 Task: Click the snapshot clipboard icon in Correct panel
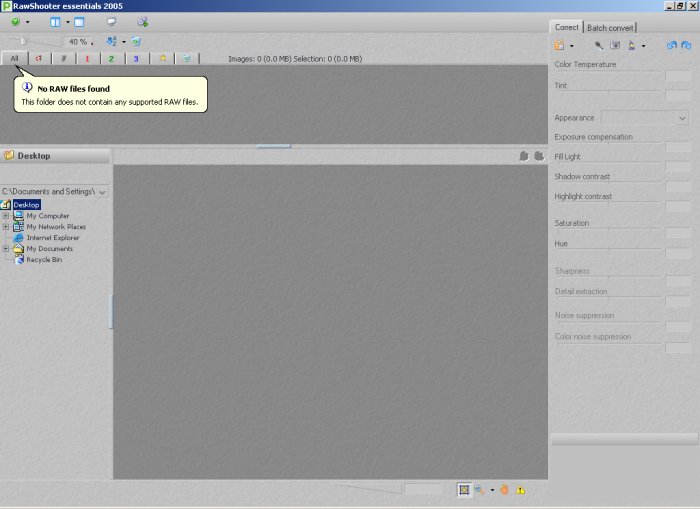pos(559,46)
